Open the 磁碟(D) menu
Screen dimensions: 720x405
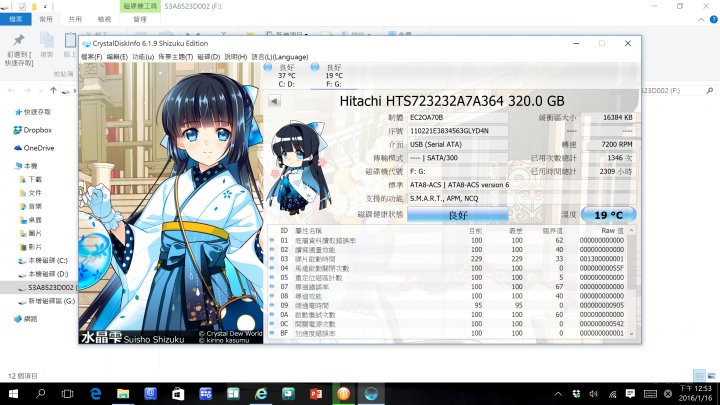(x=208, y=57)
